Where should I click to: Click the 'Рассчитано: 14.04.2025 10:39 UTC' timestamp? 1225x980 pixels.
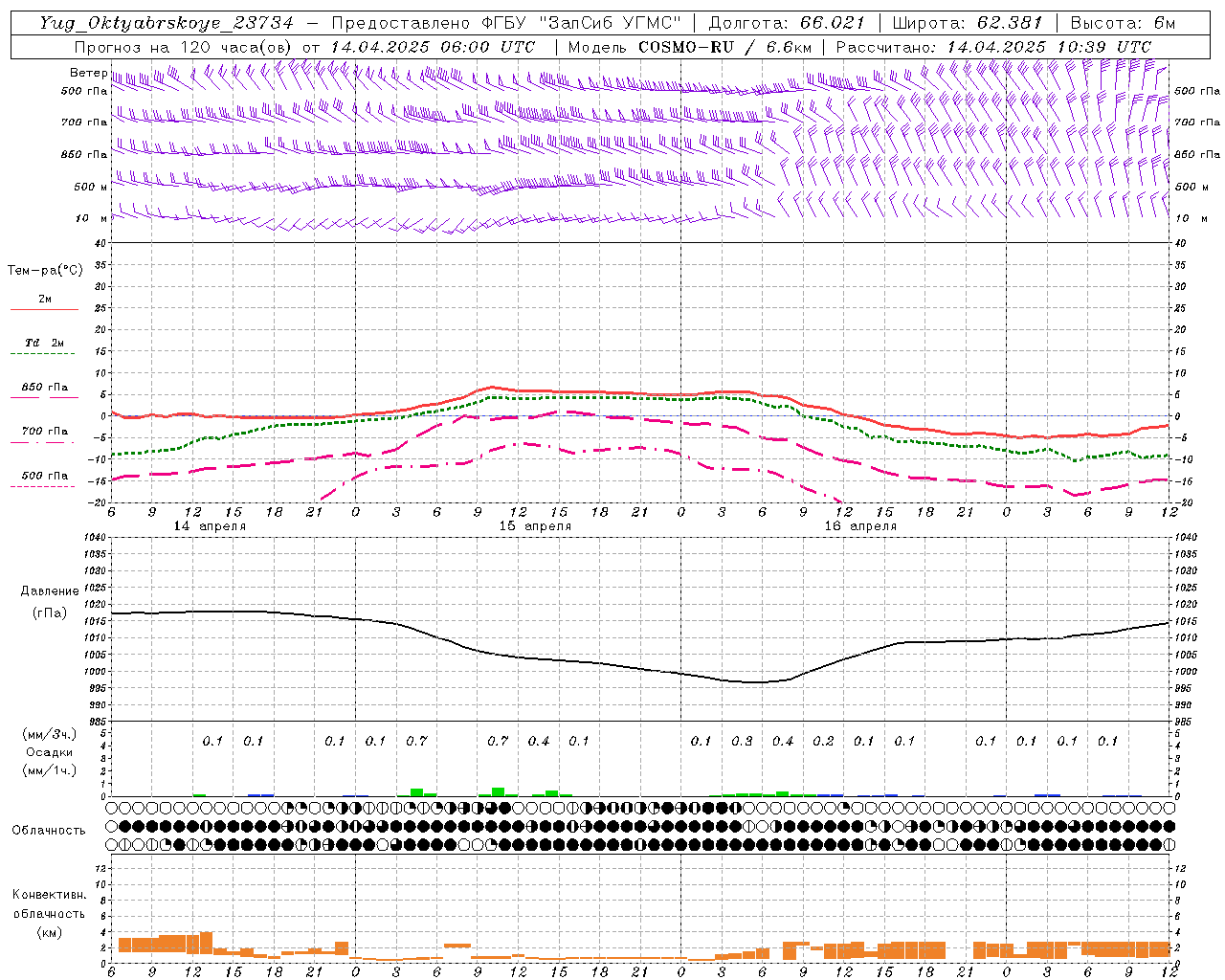point(993,47)
